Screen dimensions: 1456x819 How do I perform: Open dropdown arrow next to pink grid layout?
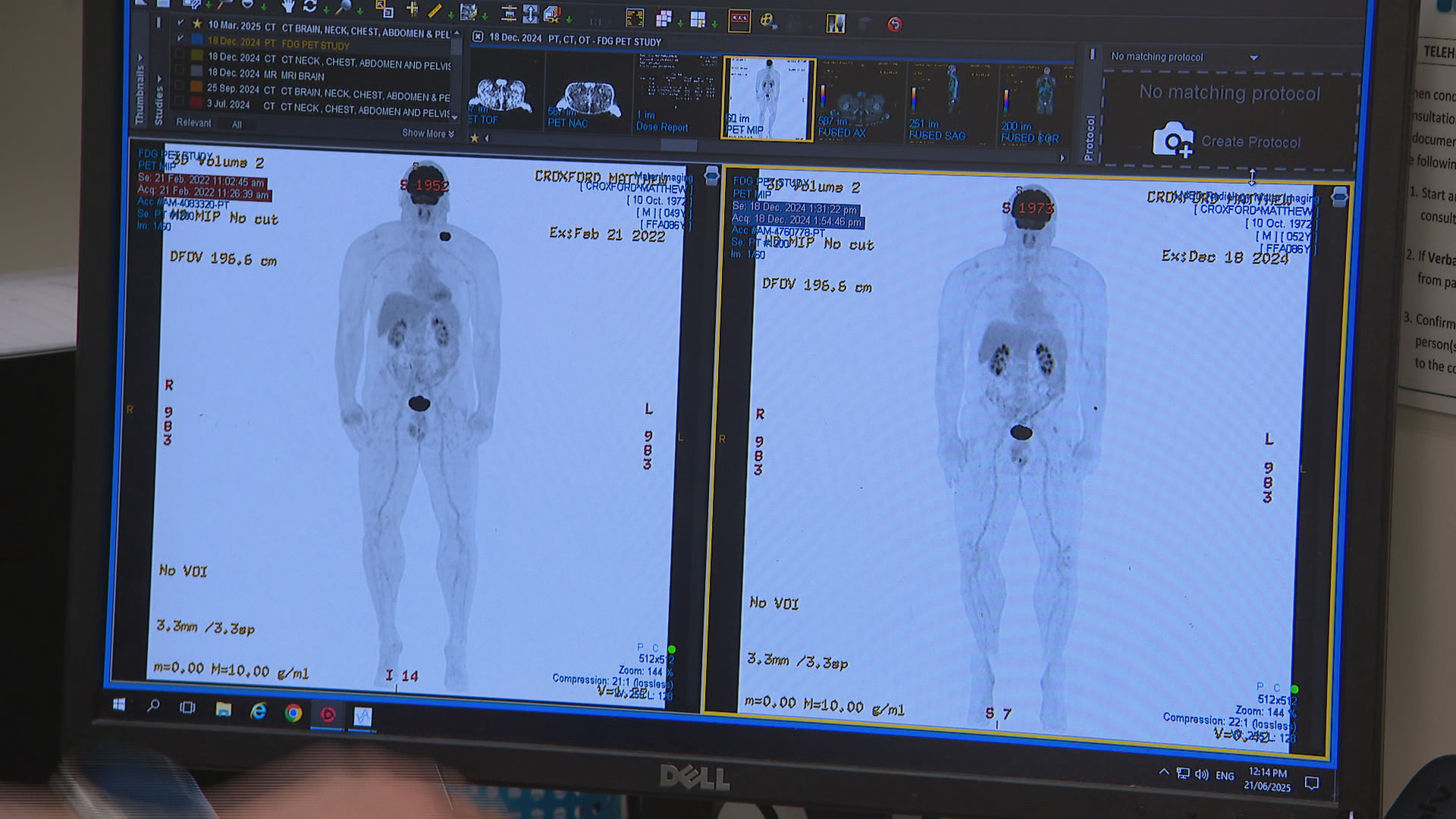(x=680, y=24)
